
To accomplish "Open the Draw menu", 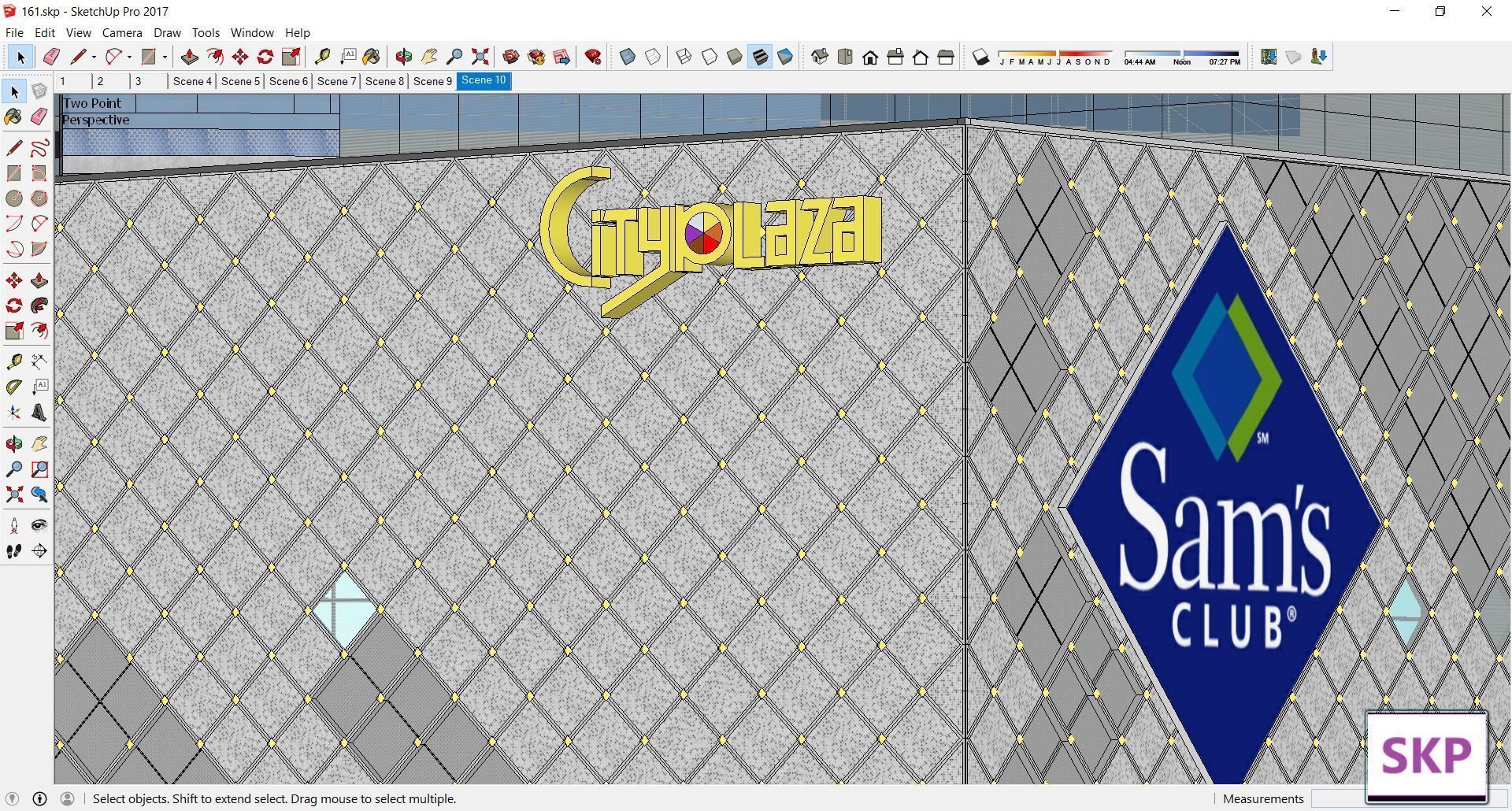I will tap(167, 33).
